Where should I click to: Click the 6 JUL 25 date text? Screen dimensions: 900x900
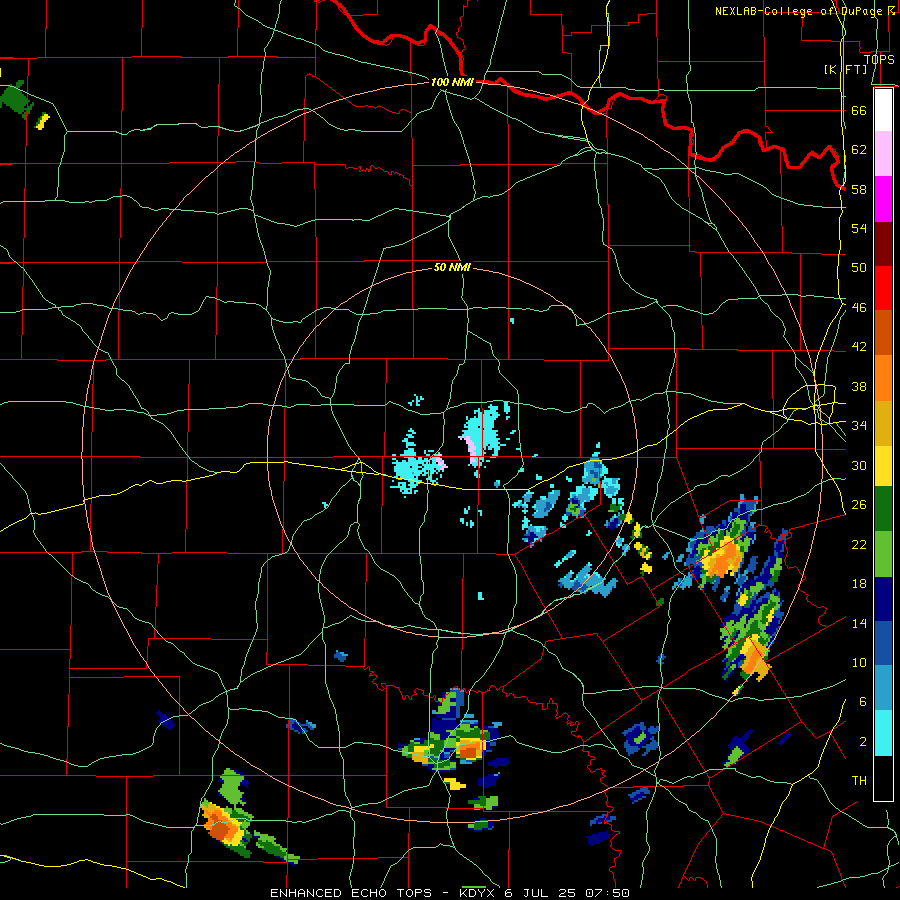pos(540,893)
